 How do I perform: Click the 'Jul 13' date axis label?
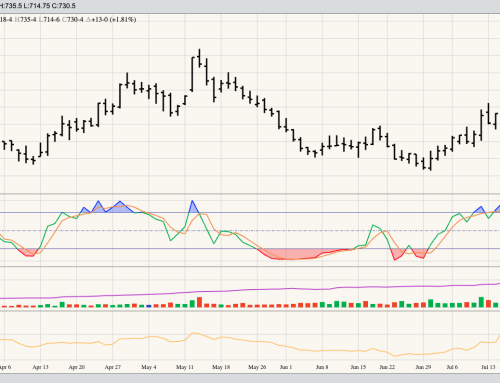coord(488,367)
